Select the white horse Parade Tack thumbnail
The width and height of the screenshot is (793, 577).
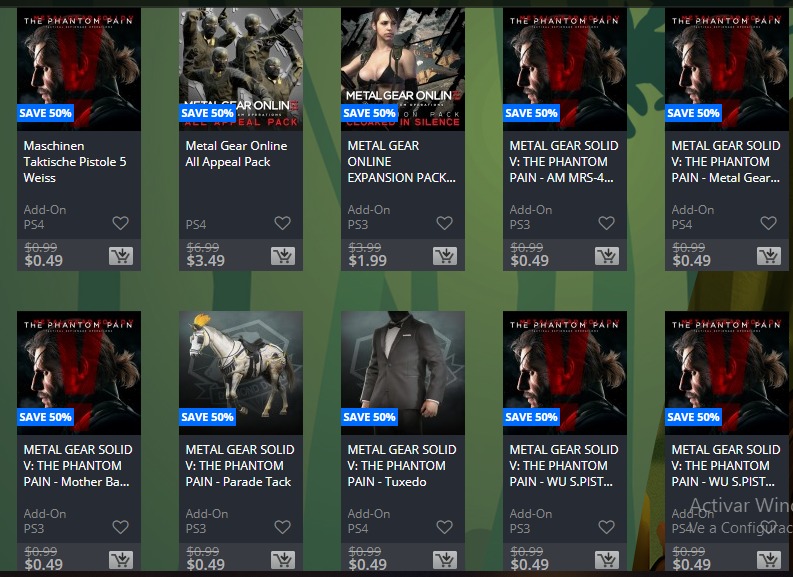coord(241,373)
